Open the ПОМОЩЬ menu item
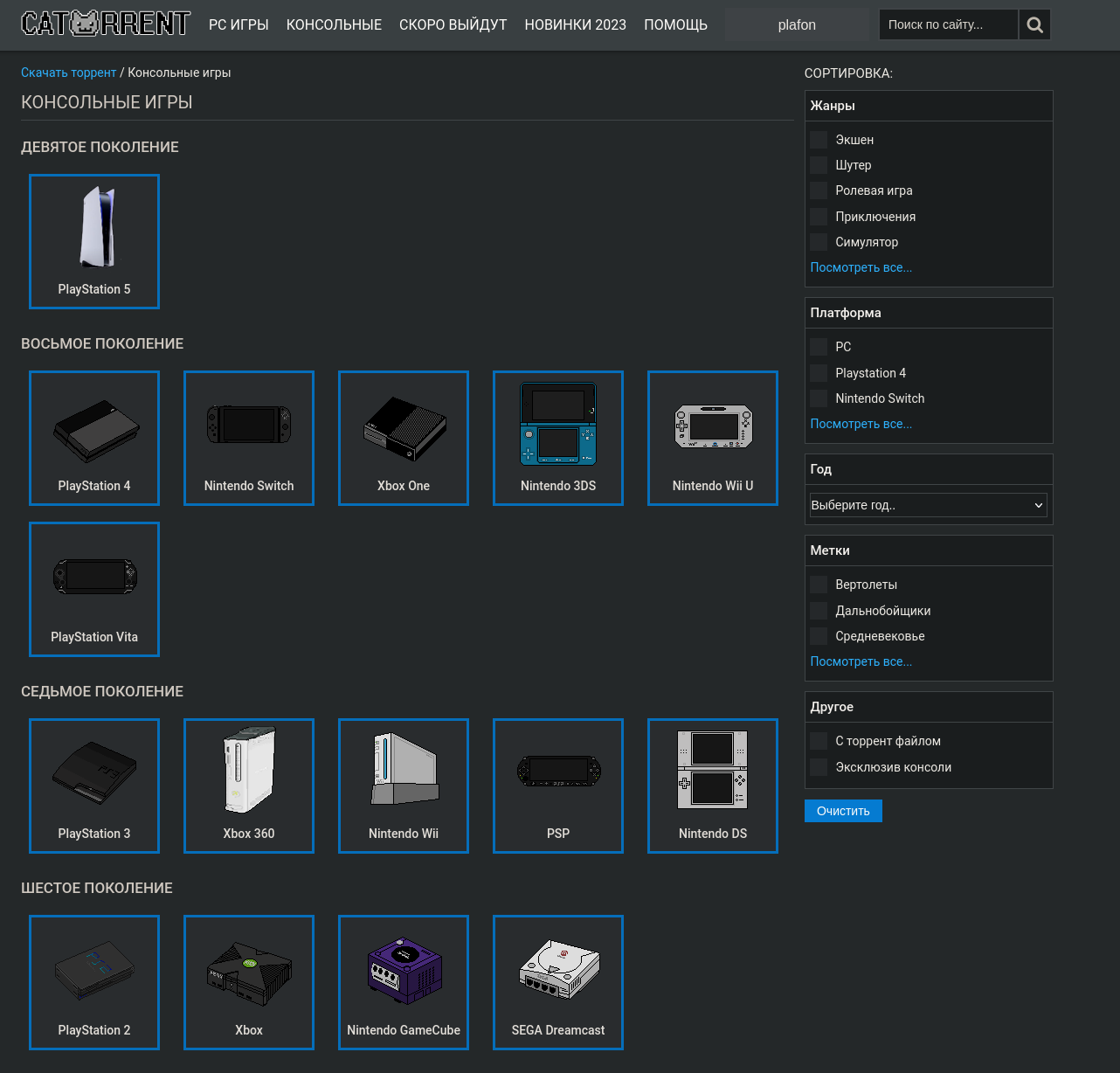Viewport: 1120px width, 1073px height. pos(675,24)
